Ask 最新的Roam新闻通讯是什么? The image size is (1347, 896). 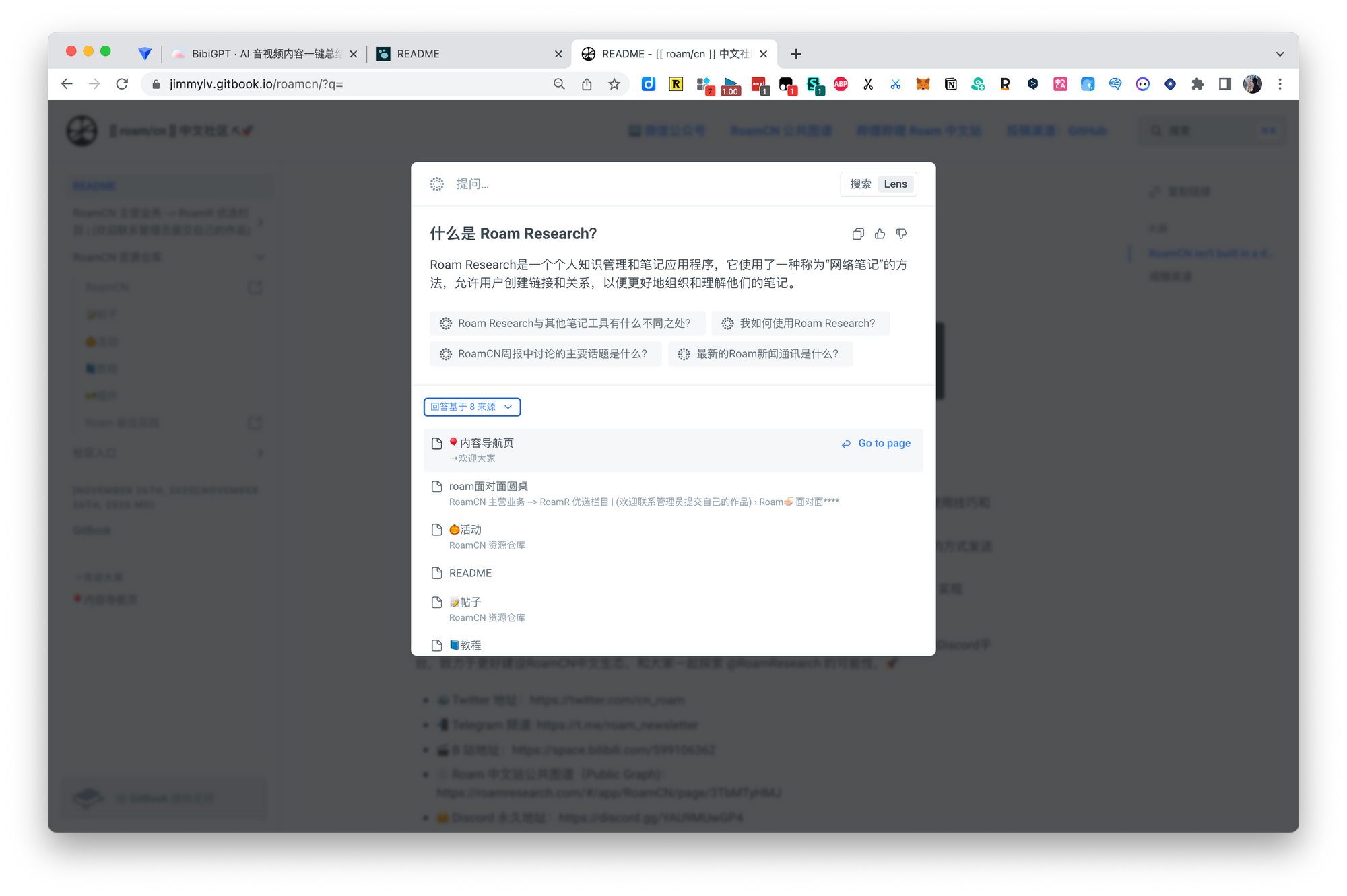[760, 354]
